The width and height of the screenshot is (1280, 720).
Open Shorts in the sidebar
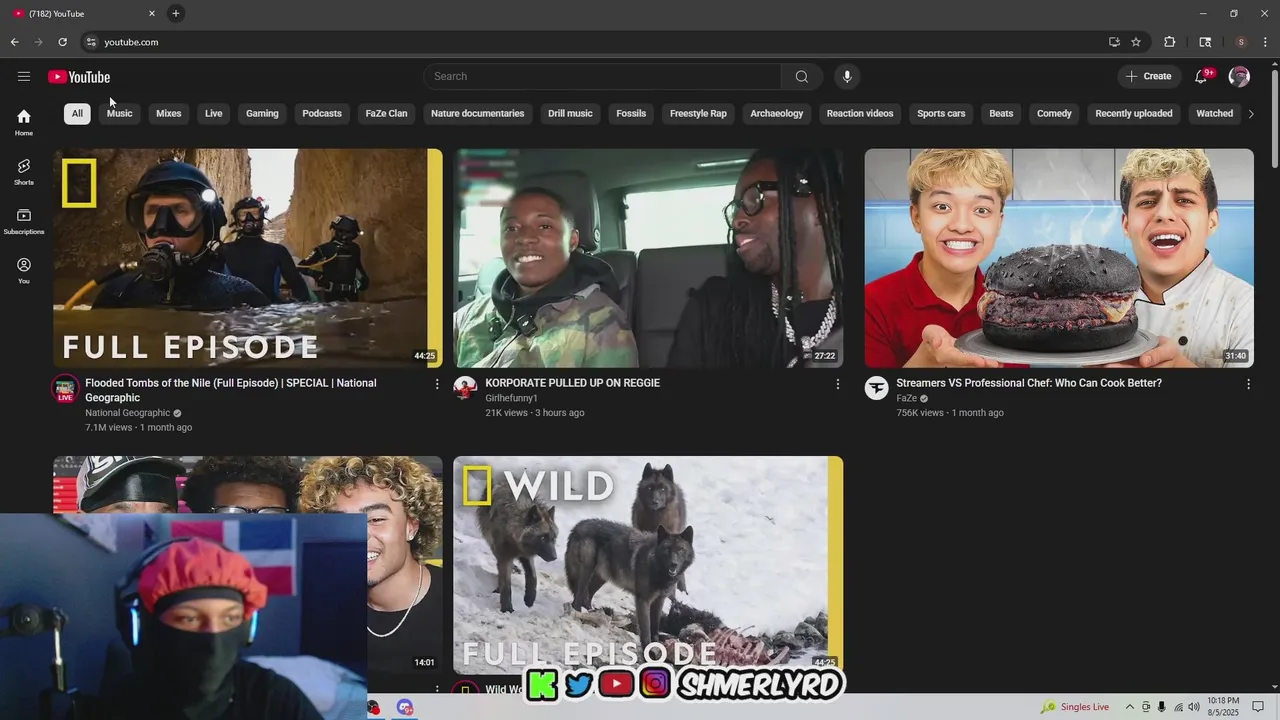point(24,171)
